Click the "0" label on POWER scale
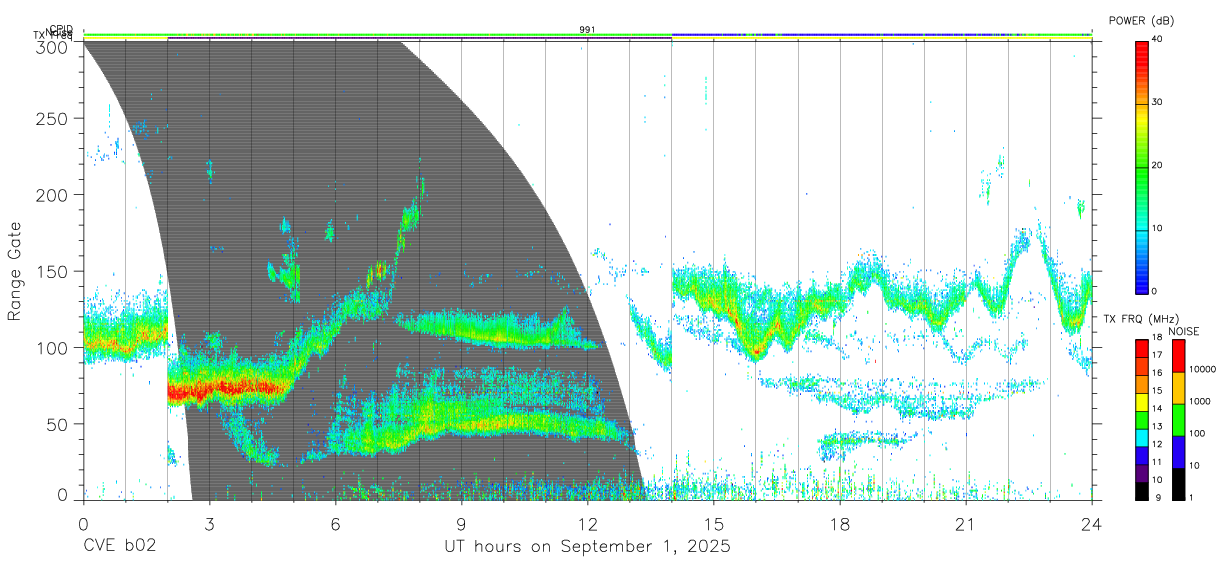Screen dimensions: 1228x567 click(1153, 291)
